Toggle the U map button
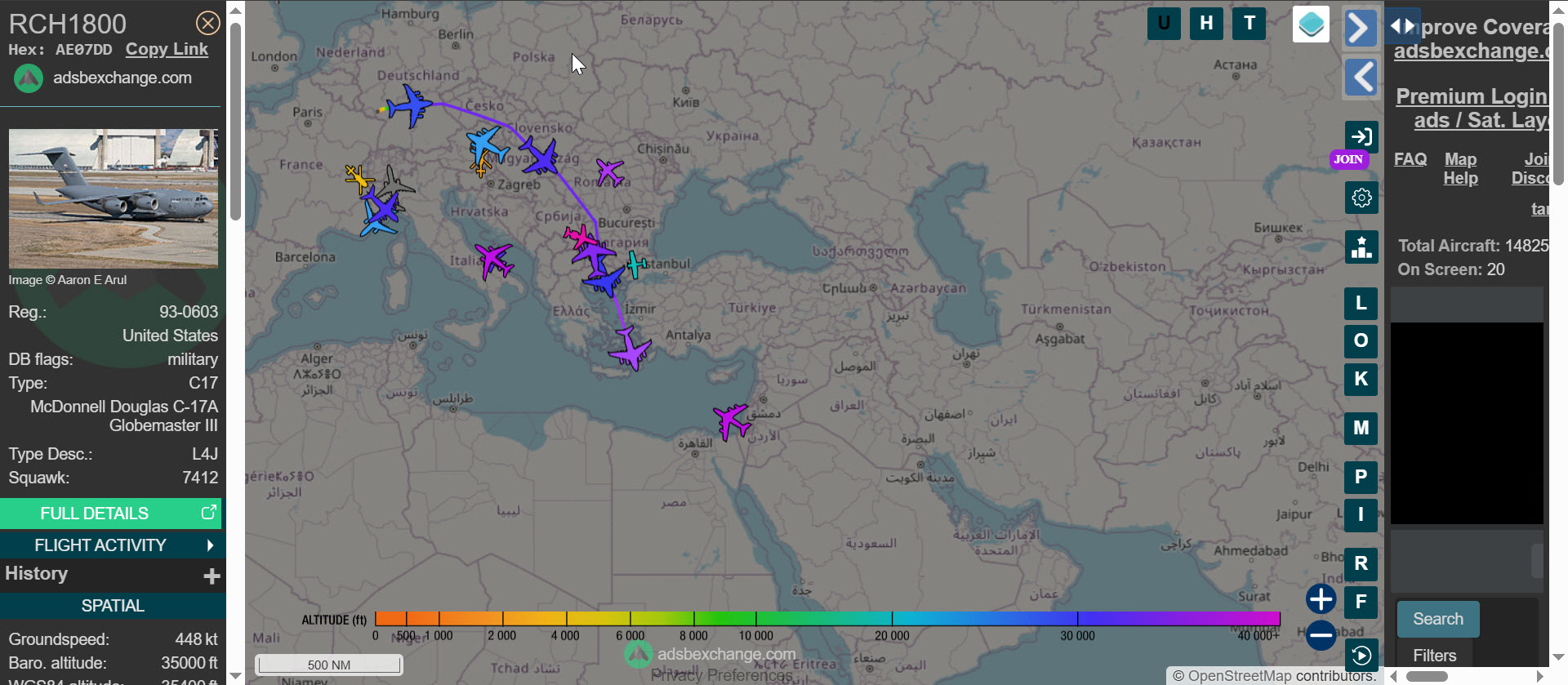 tap(1164, 24)
